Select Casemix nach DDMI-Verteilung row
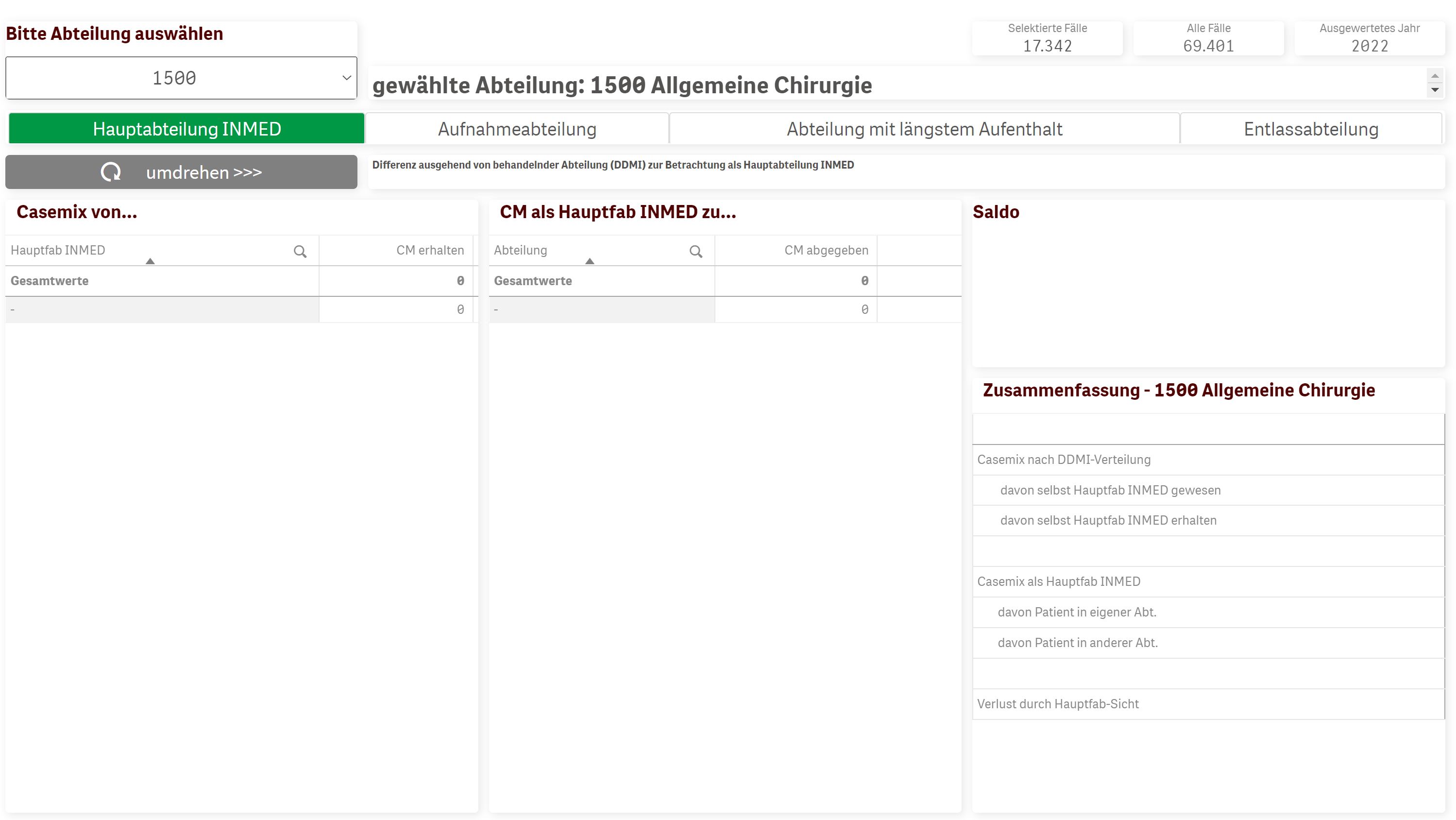The width and height of the screenshot is (1456, 820). tap(1064, 460)
